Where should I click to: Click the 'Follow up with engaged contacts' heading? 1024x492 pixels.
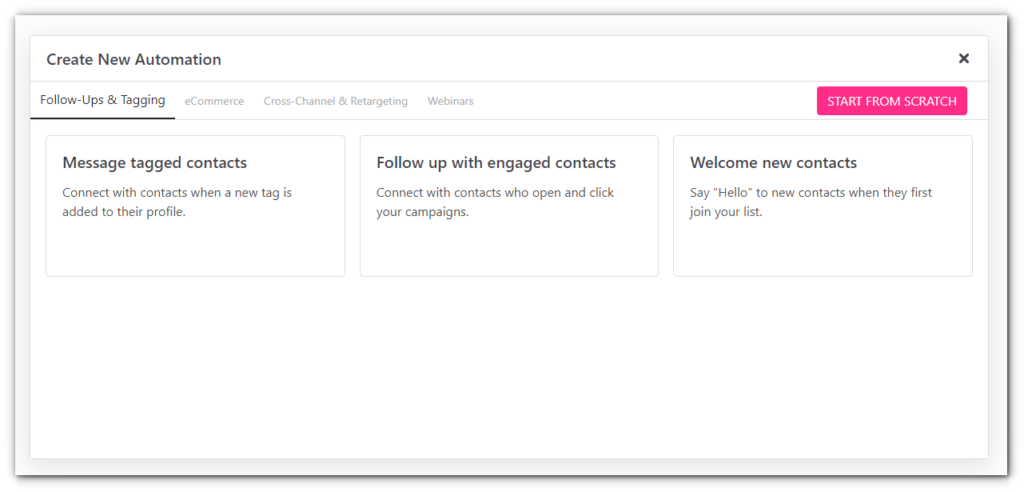tap(496, 163)
